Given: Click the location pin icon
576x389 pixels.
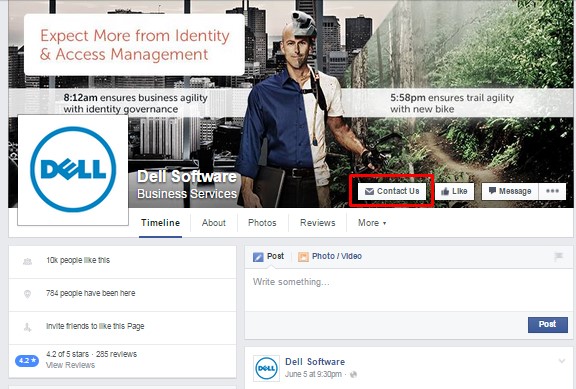Looking at the screenshot, I should [28, 294].
